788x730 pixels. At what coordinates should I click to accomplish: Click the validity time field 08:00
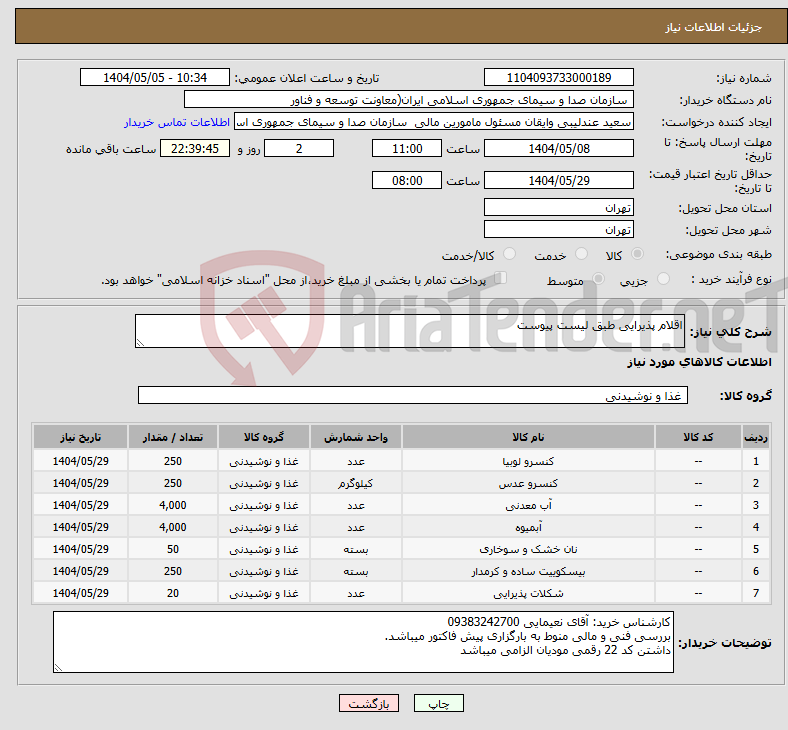[407, 180]
